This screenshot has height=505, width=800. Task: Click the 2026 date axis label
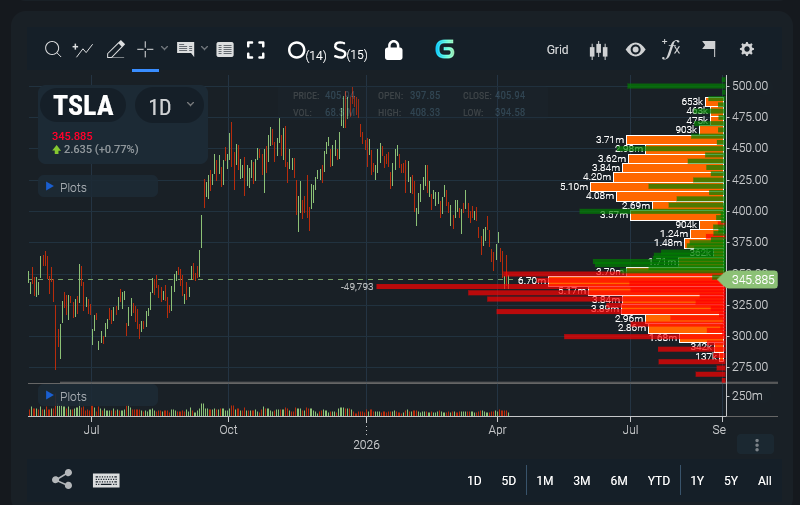366,445
